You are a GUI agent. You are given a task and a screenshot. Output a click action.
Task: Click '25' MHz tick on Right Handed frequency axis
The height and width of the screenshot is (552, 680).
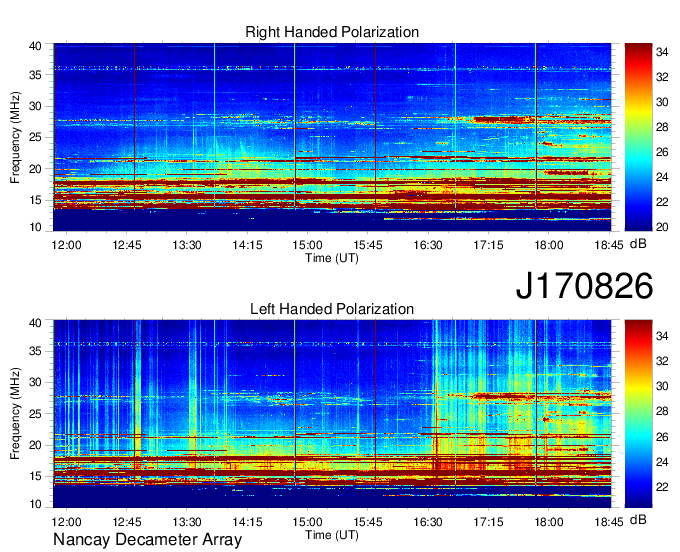pyautogui.click(x=36, y=137)
